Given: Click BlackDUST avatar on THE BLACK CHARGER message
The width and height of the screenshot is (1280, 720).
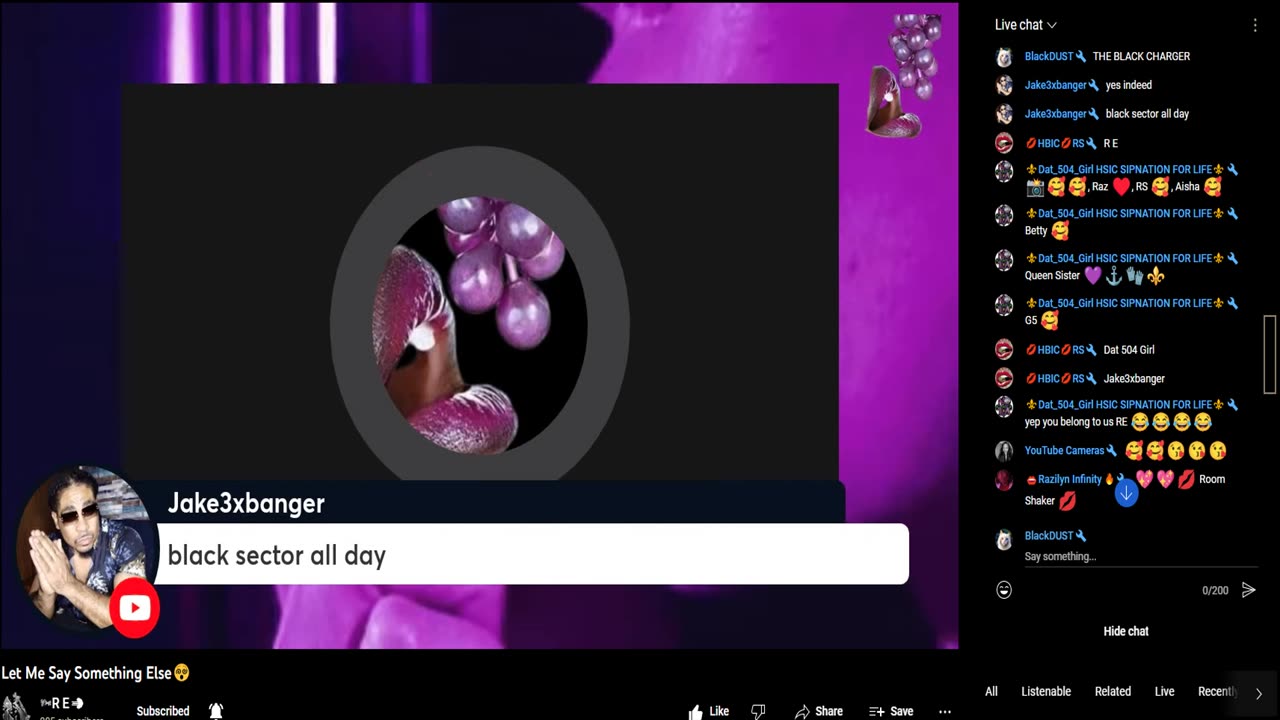Looking at the screenshot, I should [x=1004, y=57].
